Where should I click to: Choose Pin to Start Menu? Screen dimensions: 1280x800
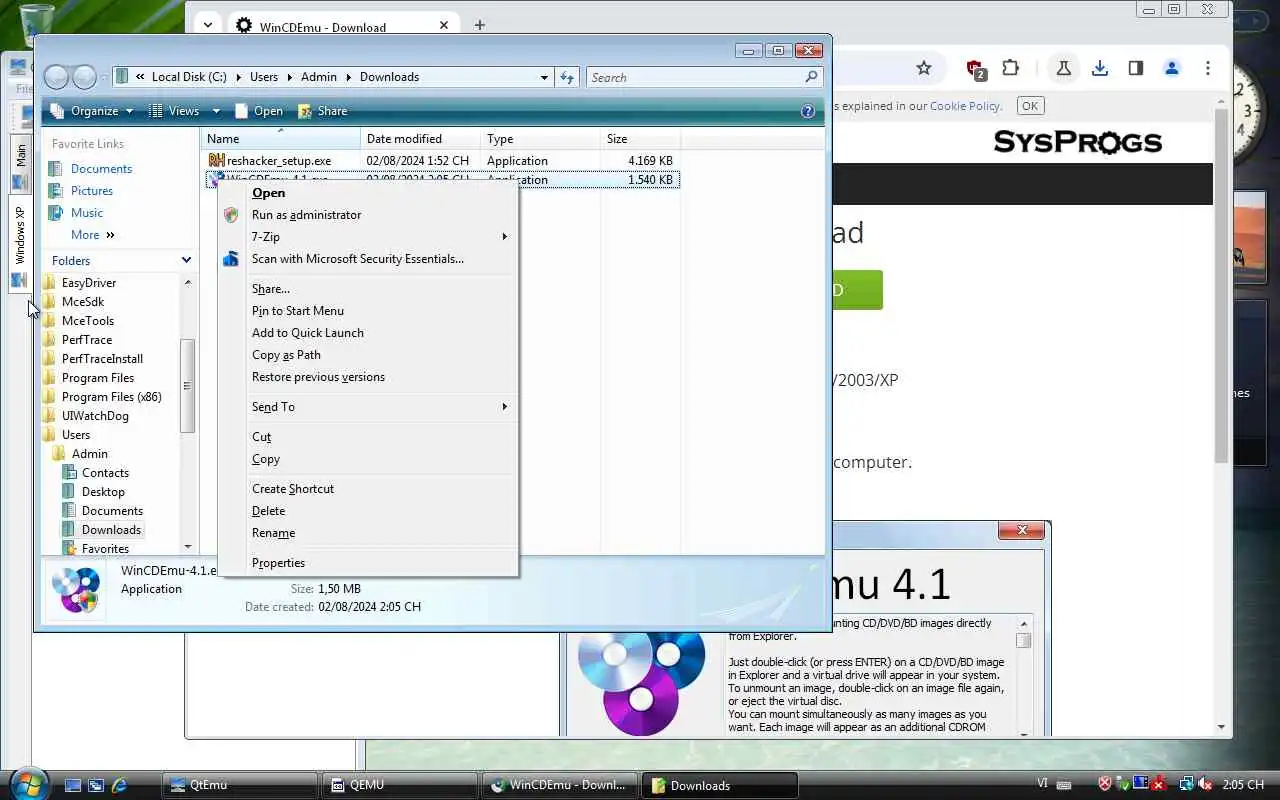(x=368, y=311)
